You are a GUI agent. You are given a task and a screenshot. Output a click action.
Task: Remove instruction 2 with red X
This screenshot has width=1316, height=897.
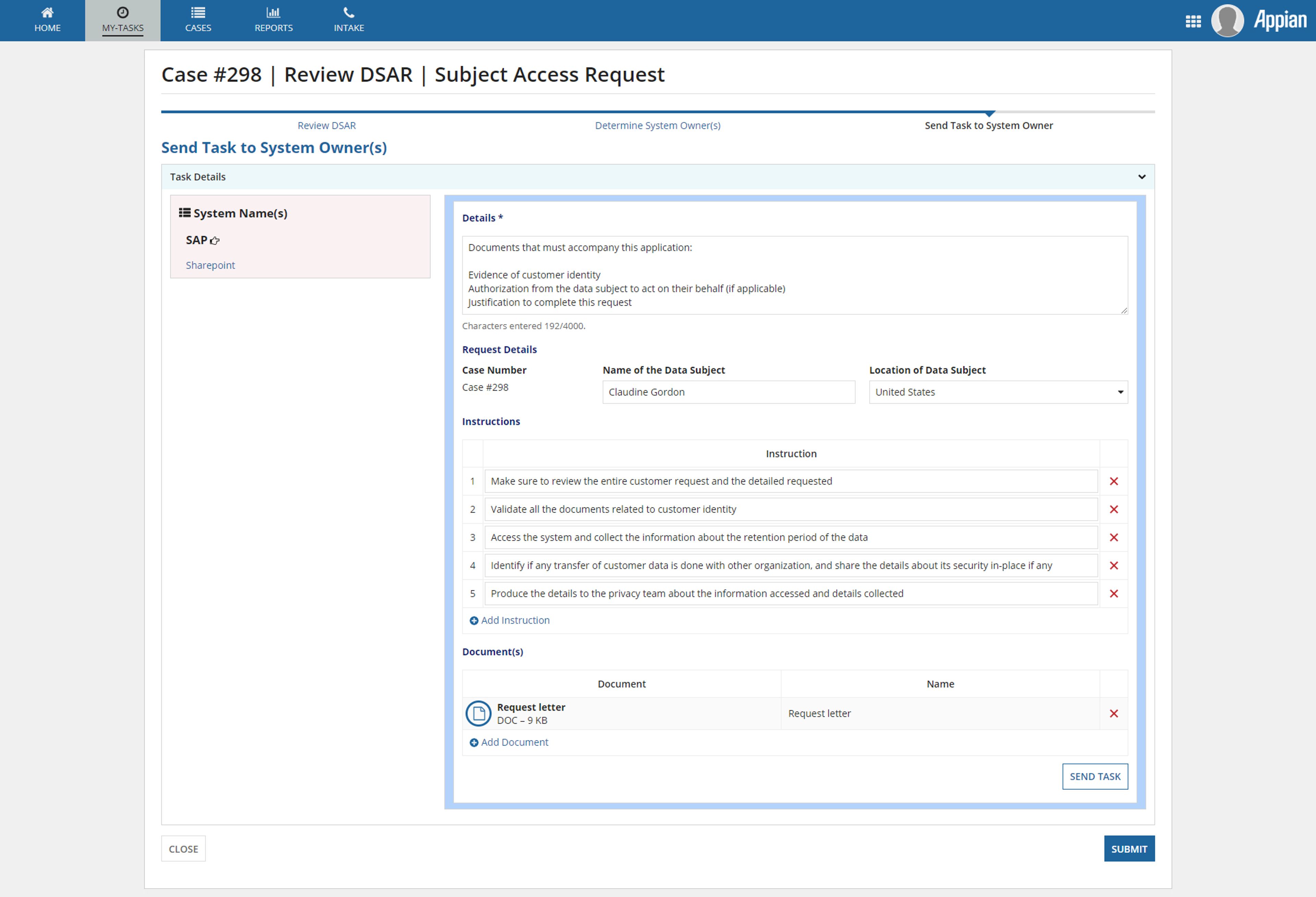pos(1113,509)
